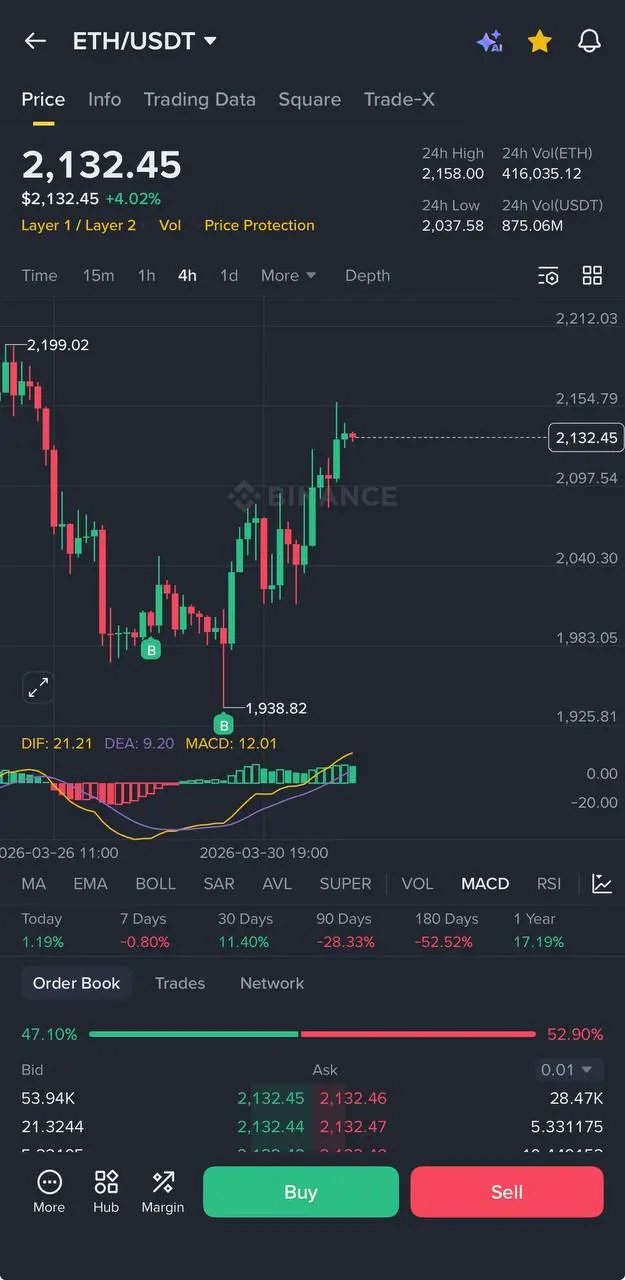
Task: Open the Trade-X tab
Action: click(399, 99)
